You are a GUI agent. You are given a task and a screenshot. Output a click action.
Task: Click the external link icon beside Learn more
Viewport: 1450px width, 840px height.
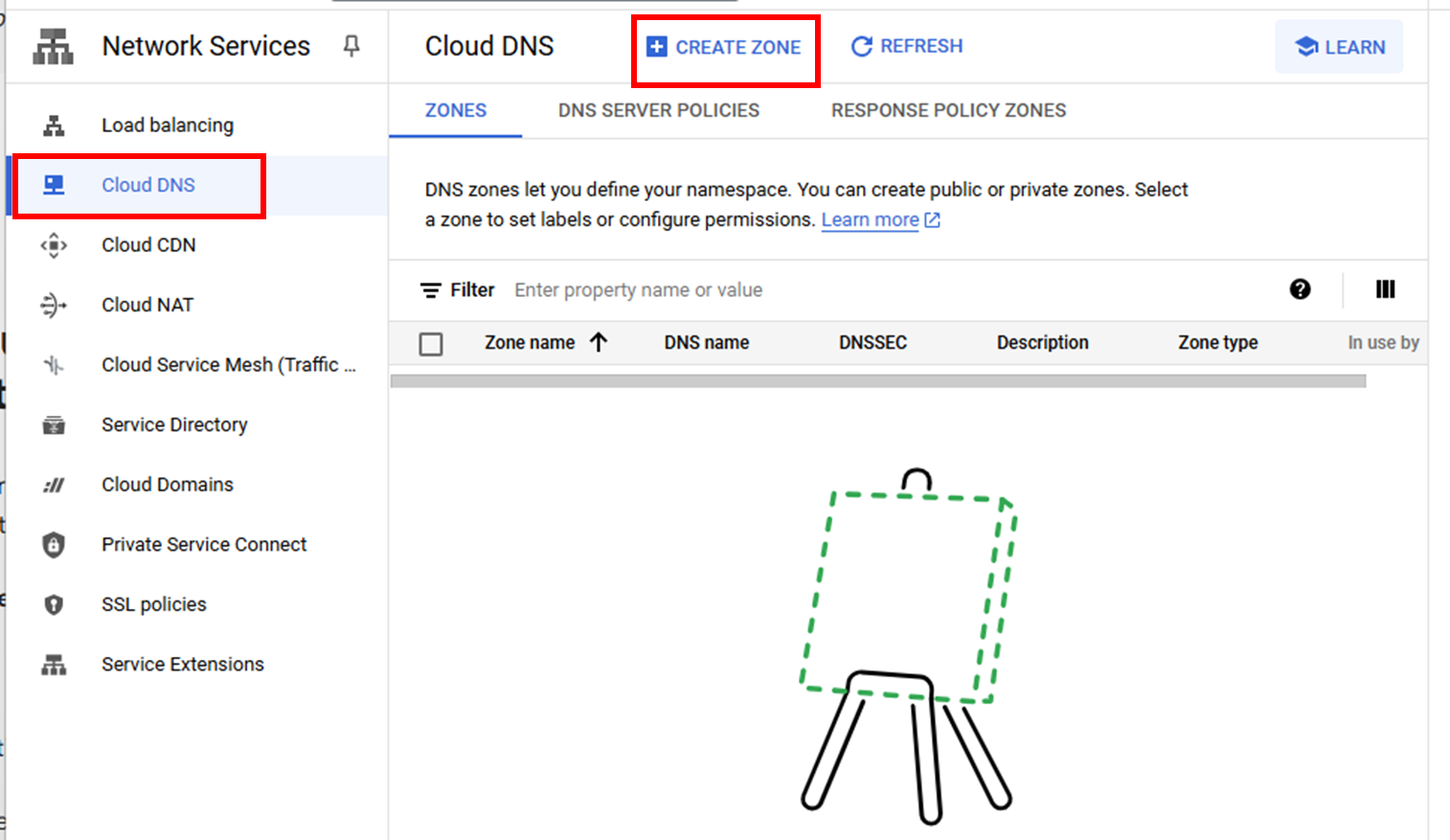pos(932,220)
